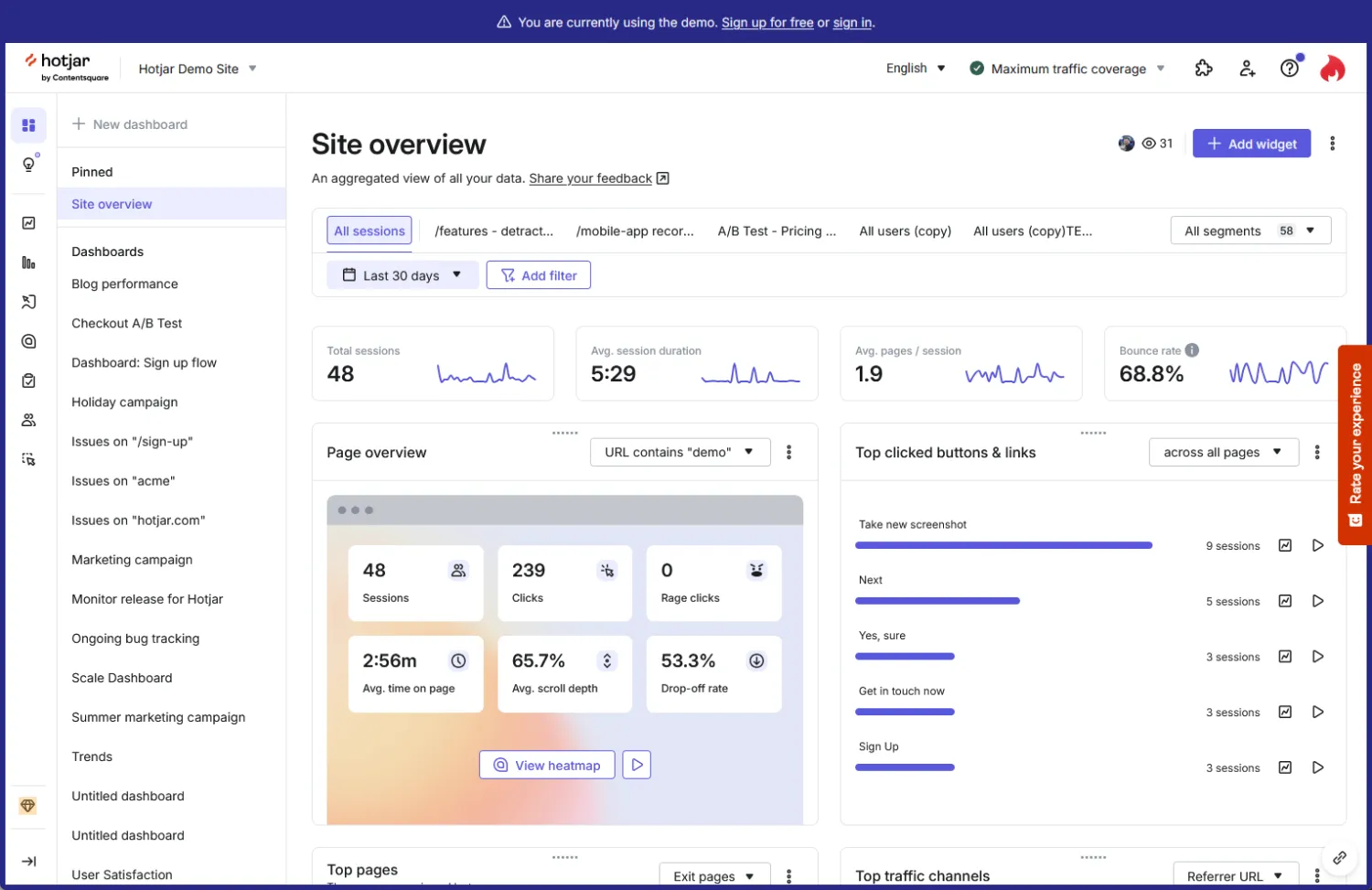Select the All sessions tab
1372x890 pixels.
[x=370, y=231]
